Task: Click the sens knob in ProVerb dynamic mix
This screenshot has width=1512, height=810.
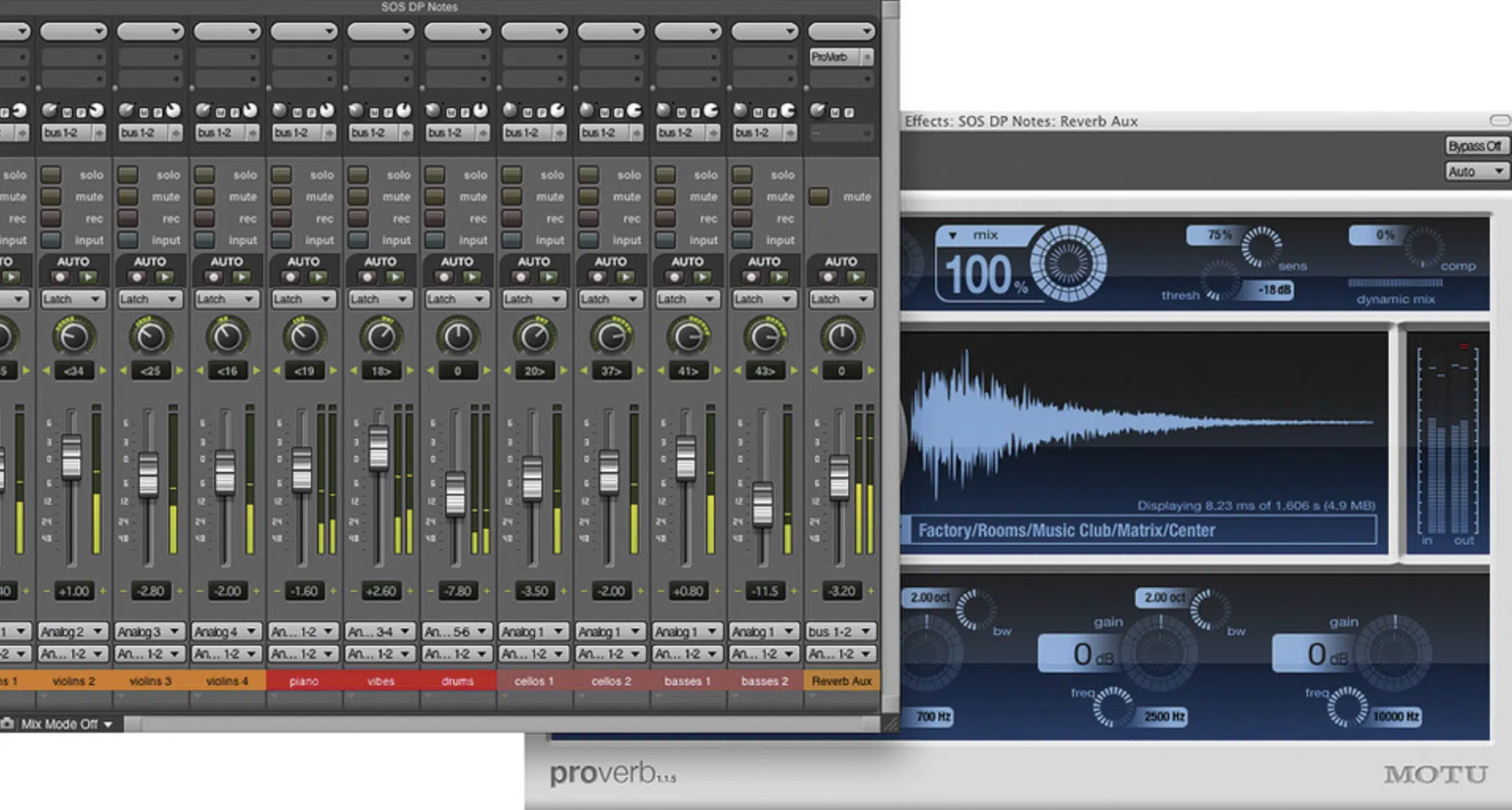Action: 1261,247
